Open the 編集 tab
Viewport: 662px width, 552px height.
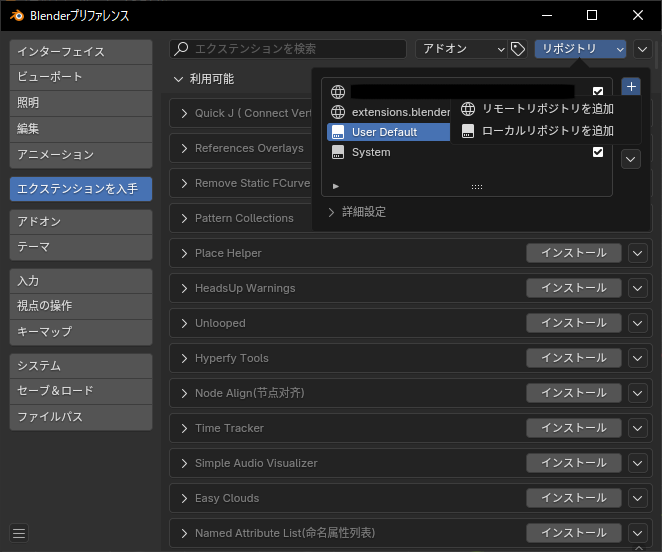[x=81, y=129]
